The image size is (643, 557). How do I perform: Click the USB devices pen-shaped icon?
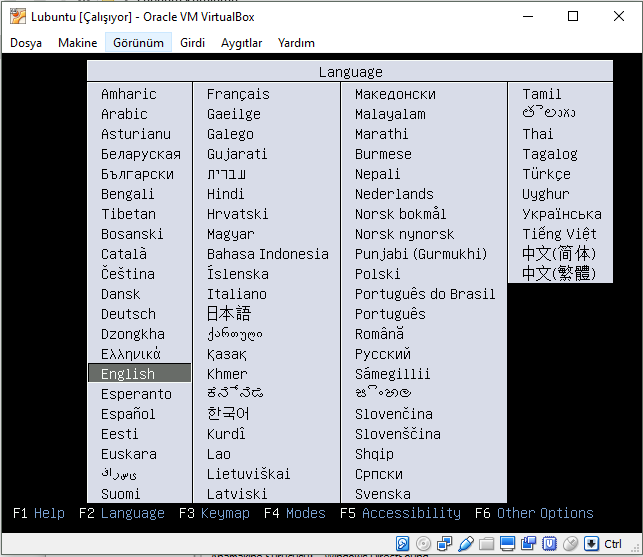465,544
